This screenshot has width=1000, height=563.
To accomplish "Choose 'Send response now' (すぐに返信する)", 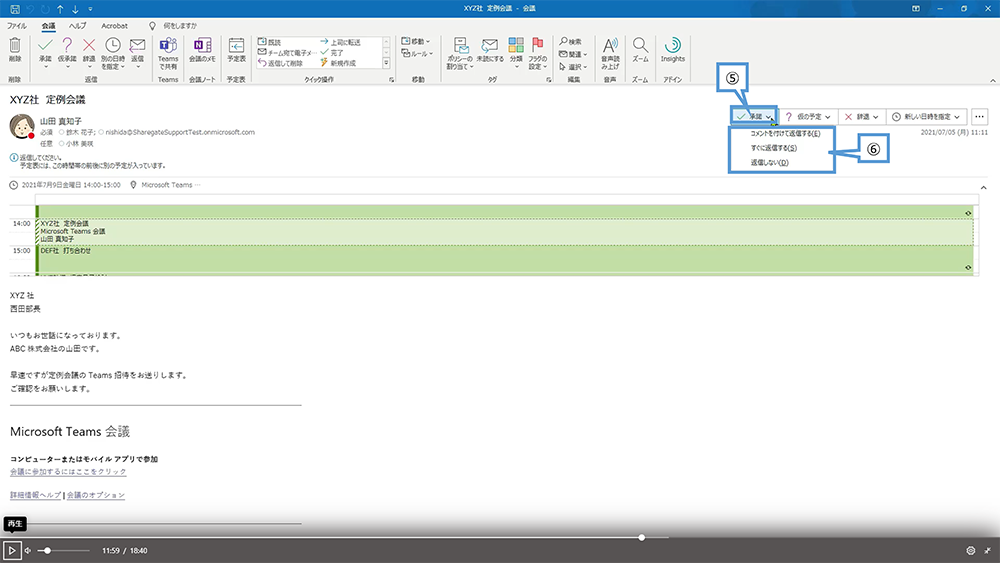I will [x=774, y=148].
